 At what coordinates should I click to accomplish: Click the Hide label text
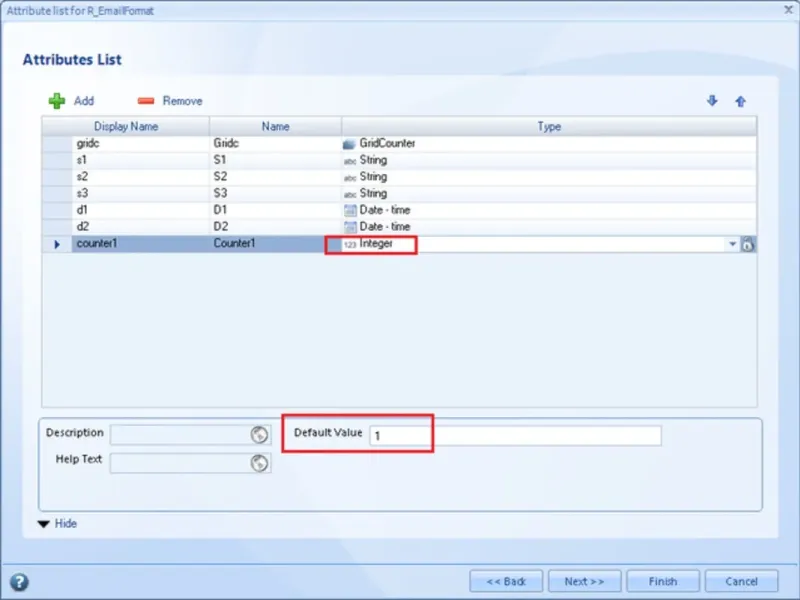pos(66,523)
